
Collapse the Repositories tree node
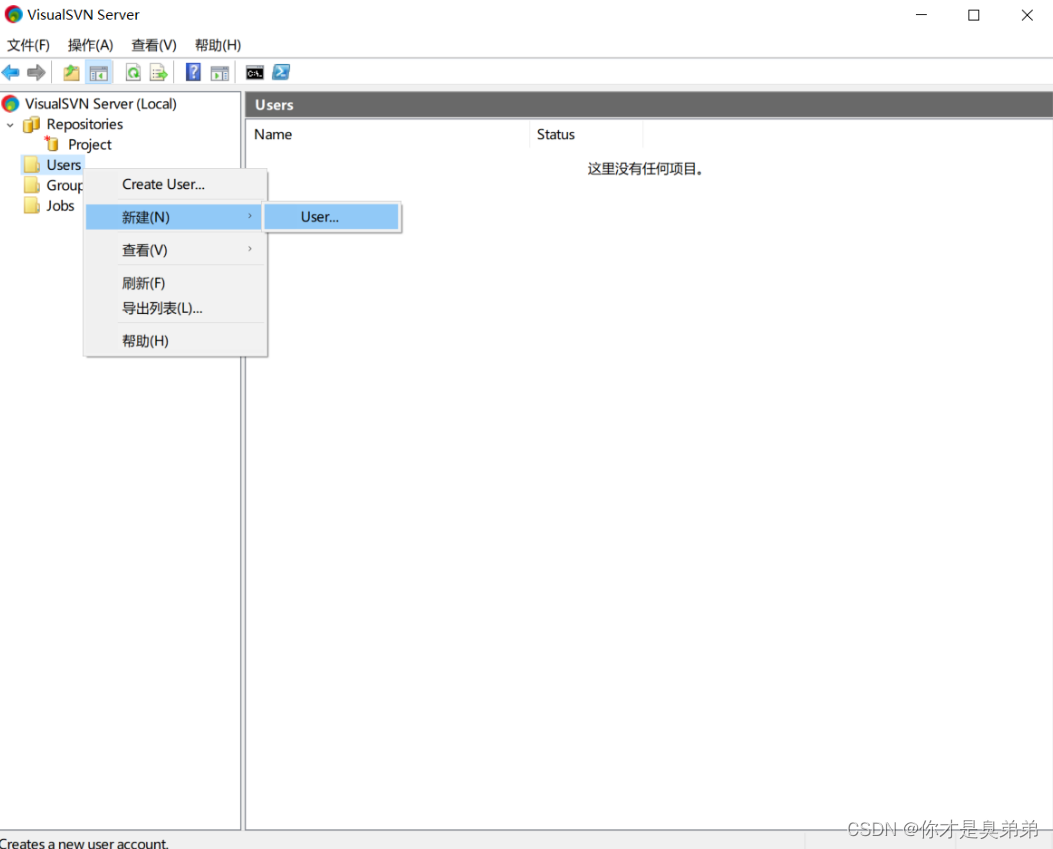point(10,125)
